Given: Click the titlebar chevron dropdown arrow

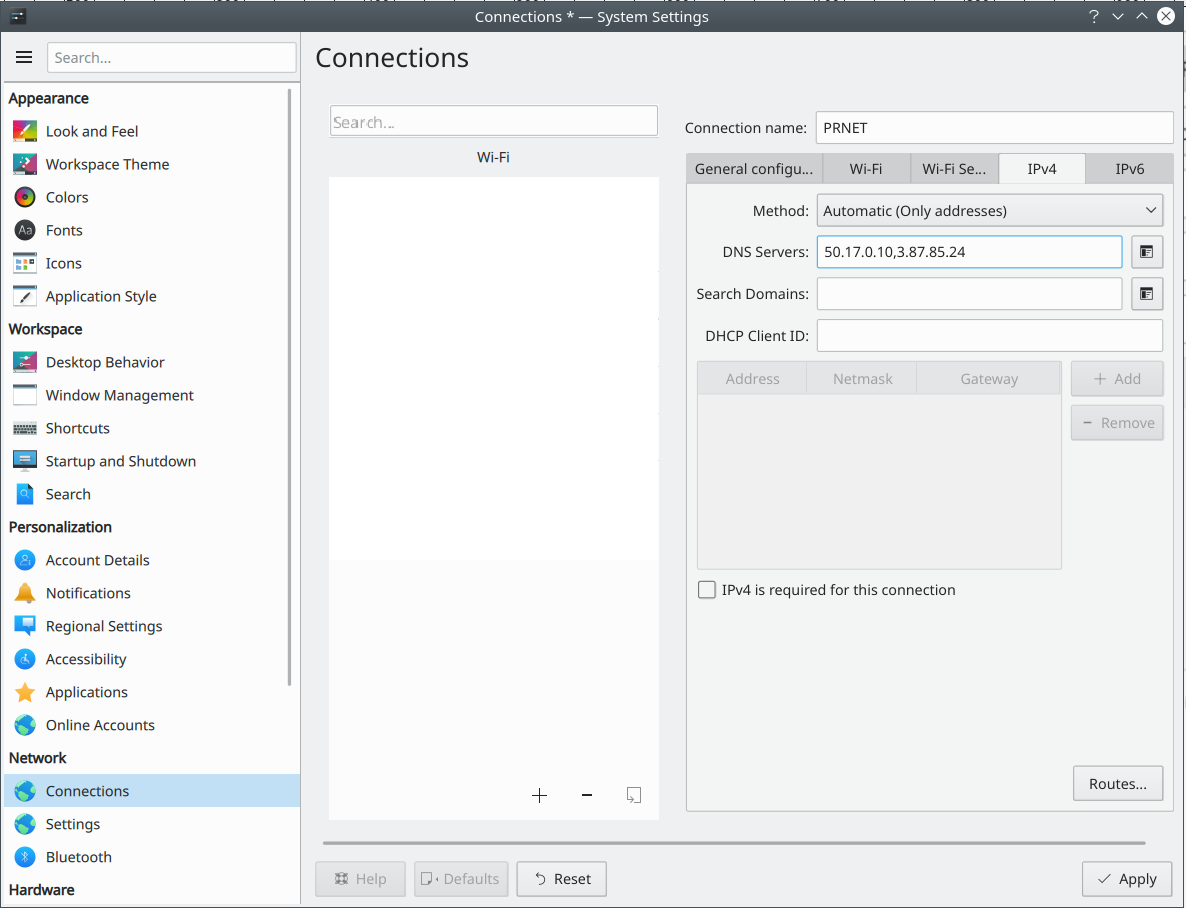Looking at the screenshot, I should [x=1117, y=16].
